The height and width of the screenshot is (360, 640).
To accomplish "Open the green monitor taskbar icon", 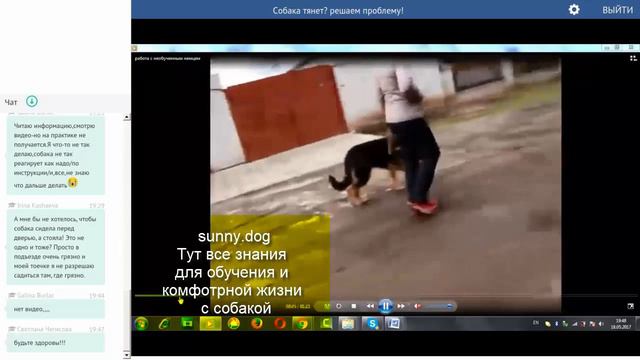I will 187,324.
